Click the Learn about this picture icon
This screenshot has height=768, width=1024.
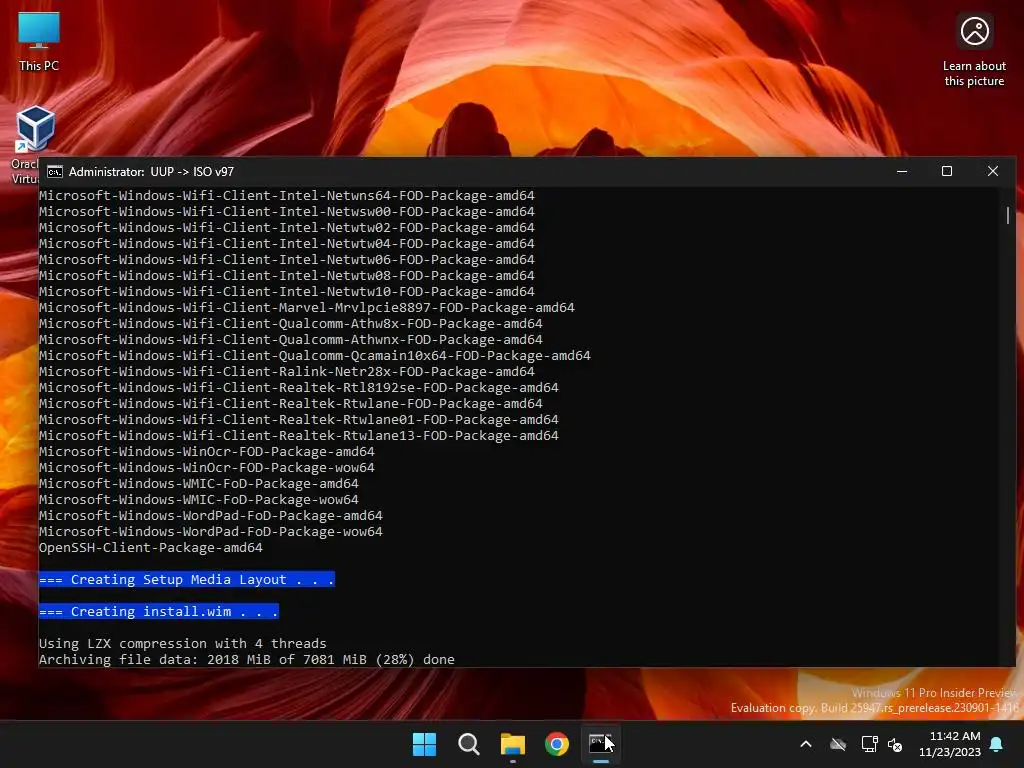point(974,51)
